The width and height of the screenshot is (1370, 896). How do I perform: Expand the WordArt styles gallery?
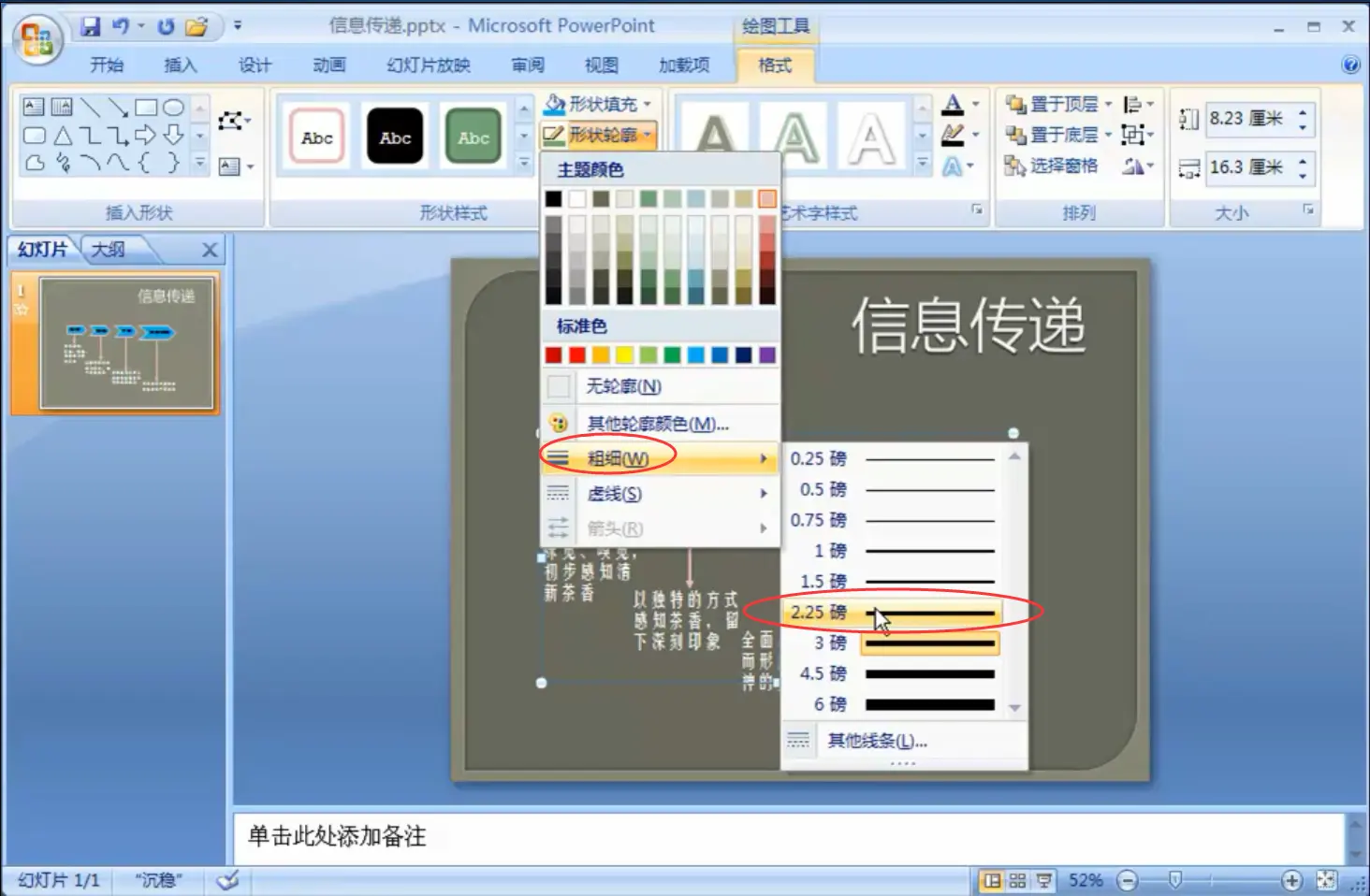(923, 164)
